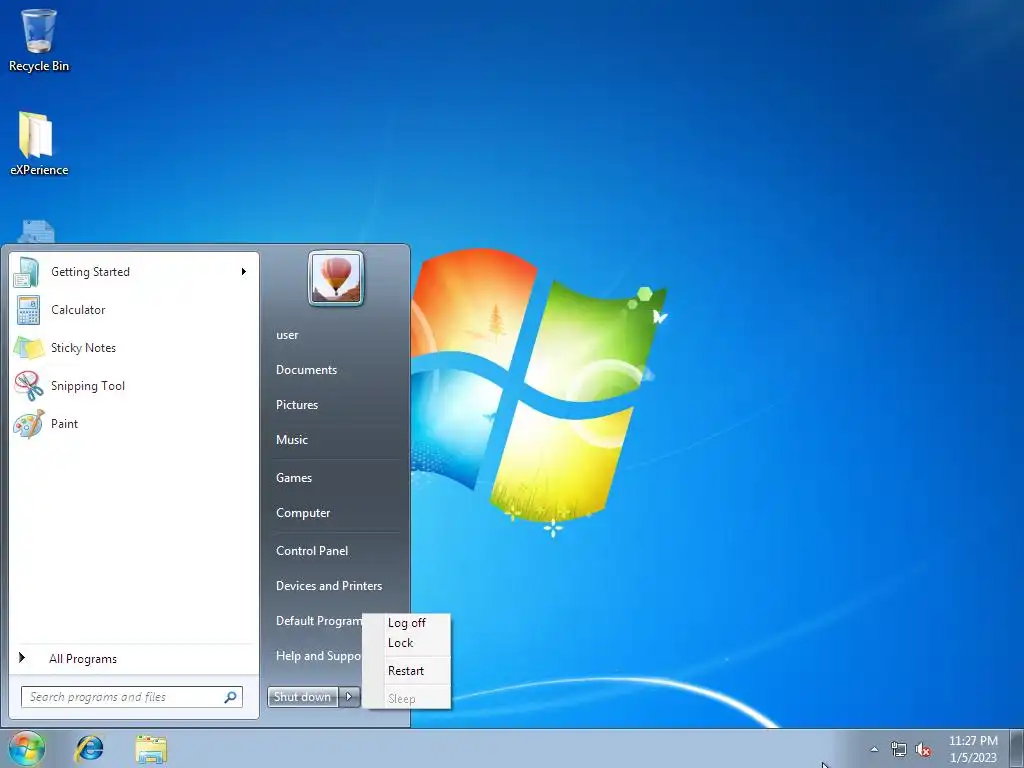
Task: Click the network tray icon
Action: point(899,749)
